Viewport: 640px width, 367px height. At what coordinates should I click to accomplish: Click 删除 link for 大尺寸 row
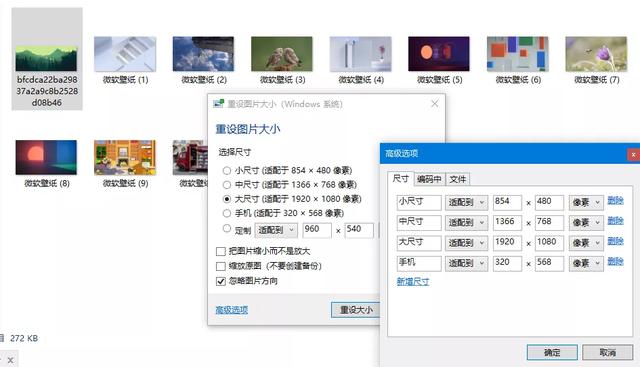click(x=616, y=241)
